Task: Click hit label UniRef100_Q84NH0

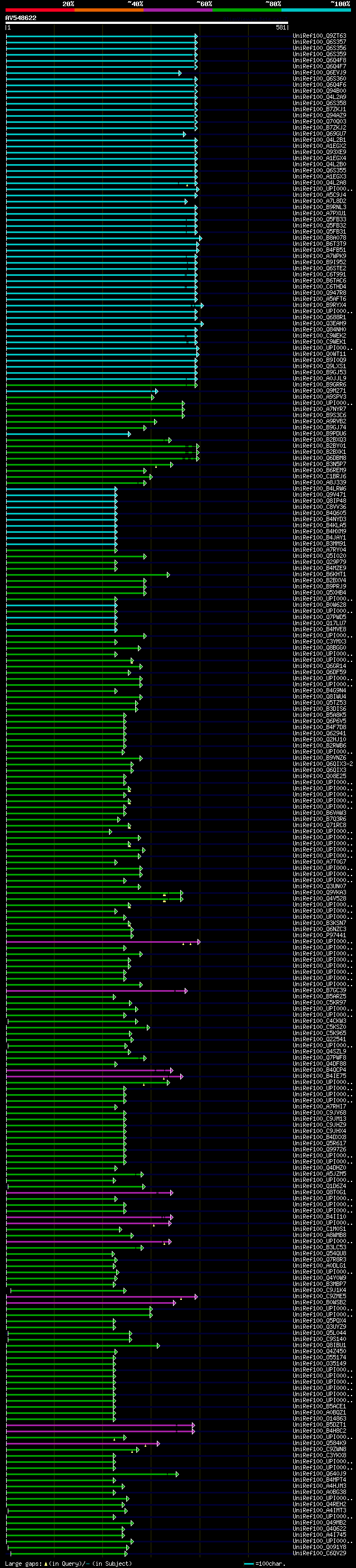Action: [x=319, y=329]
